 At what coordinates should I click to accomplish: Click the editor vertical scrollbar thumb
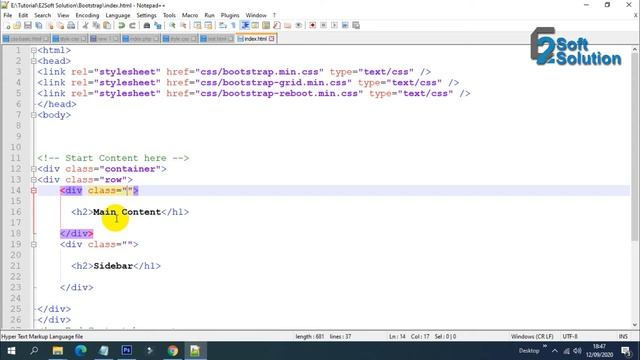point(635,147)
